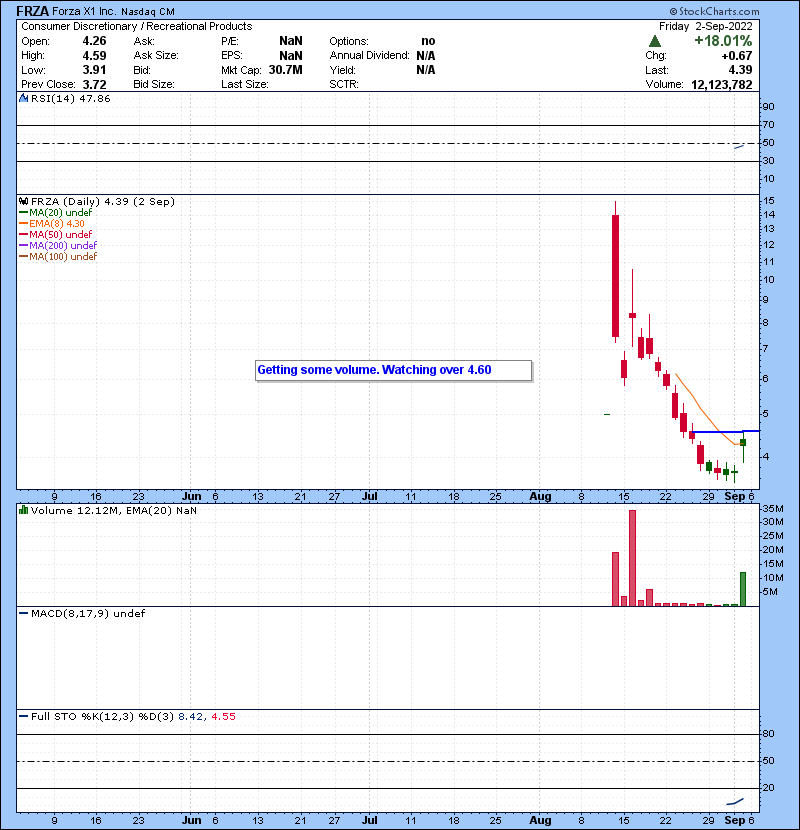Click the P/E value NaN
This screenshot has width=800, height=830.
click(x=291, y=41)
